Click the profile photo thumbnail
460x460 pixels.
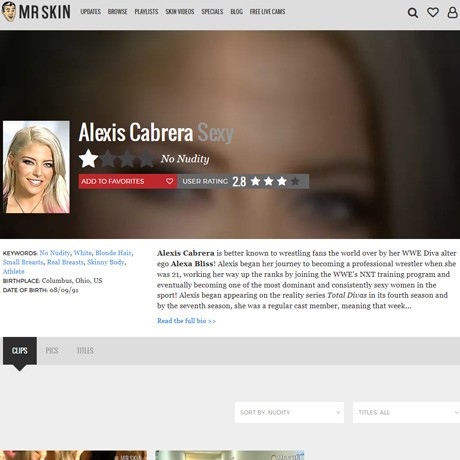pos(36,167)
